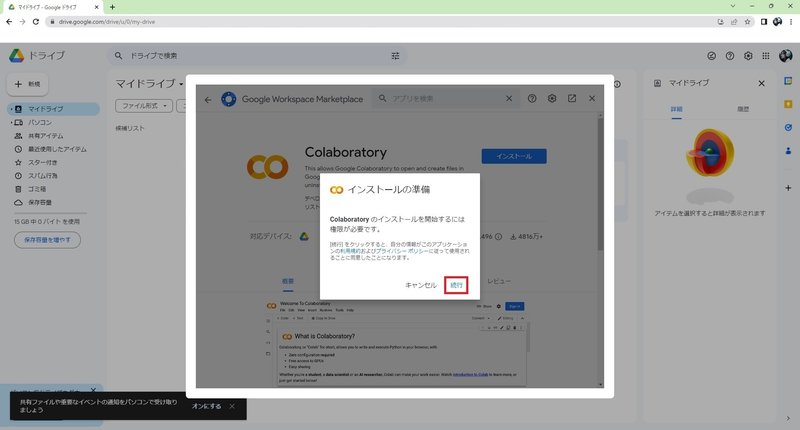
Task: Expand the パソコン sidebar tree arrow
Action: tap(11, 122)
